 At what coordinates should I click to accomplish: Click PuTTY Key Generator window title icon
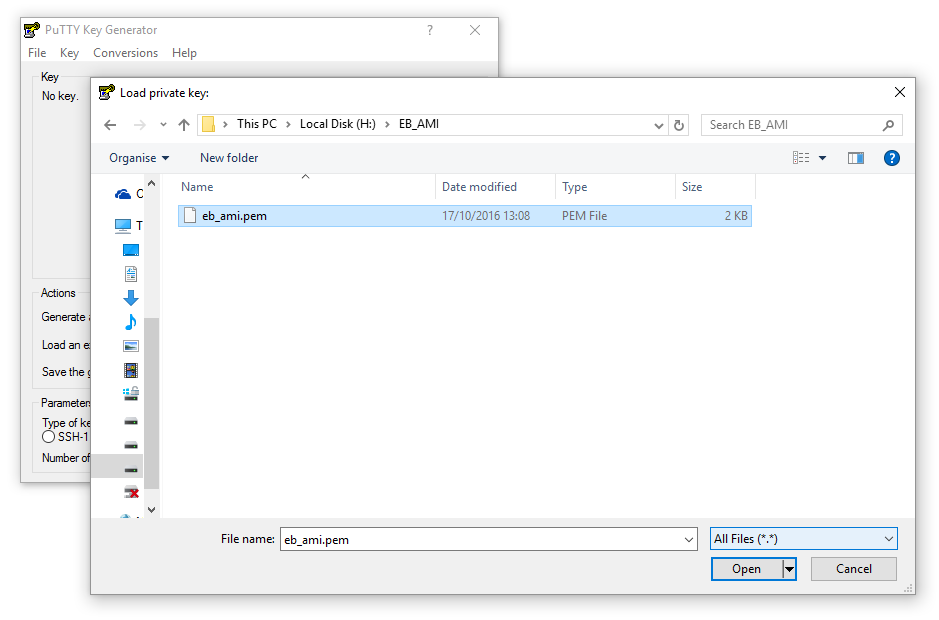pos(32,30)
